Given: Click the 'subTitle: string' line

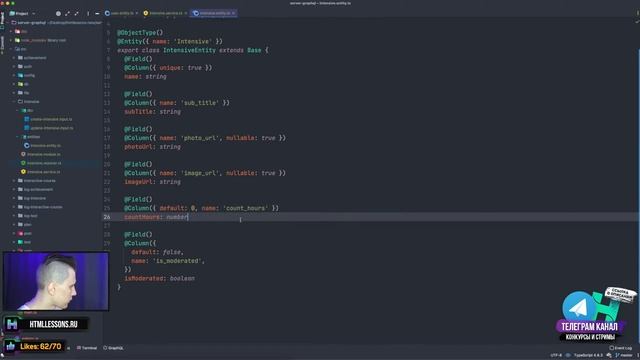Looking at the screenshot, I should (x=152, y=111).
